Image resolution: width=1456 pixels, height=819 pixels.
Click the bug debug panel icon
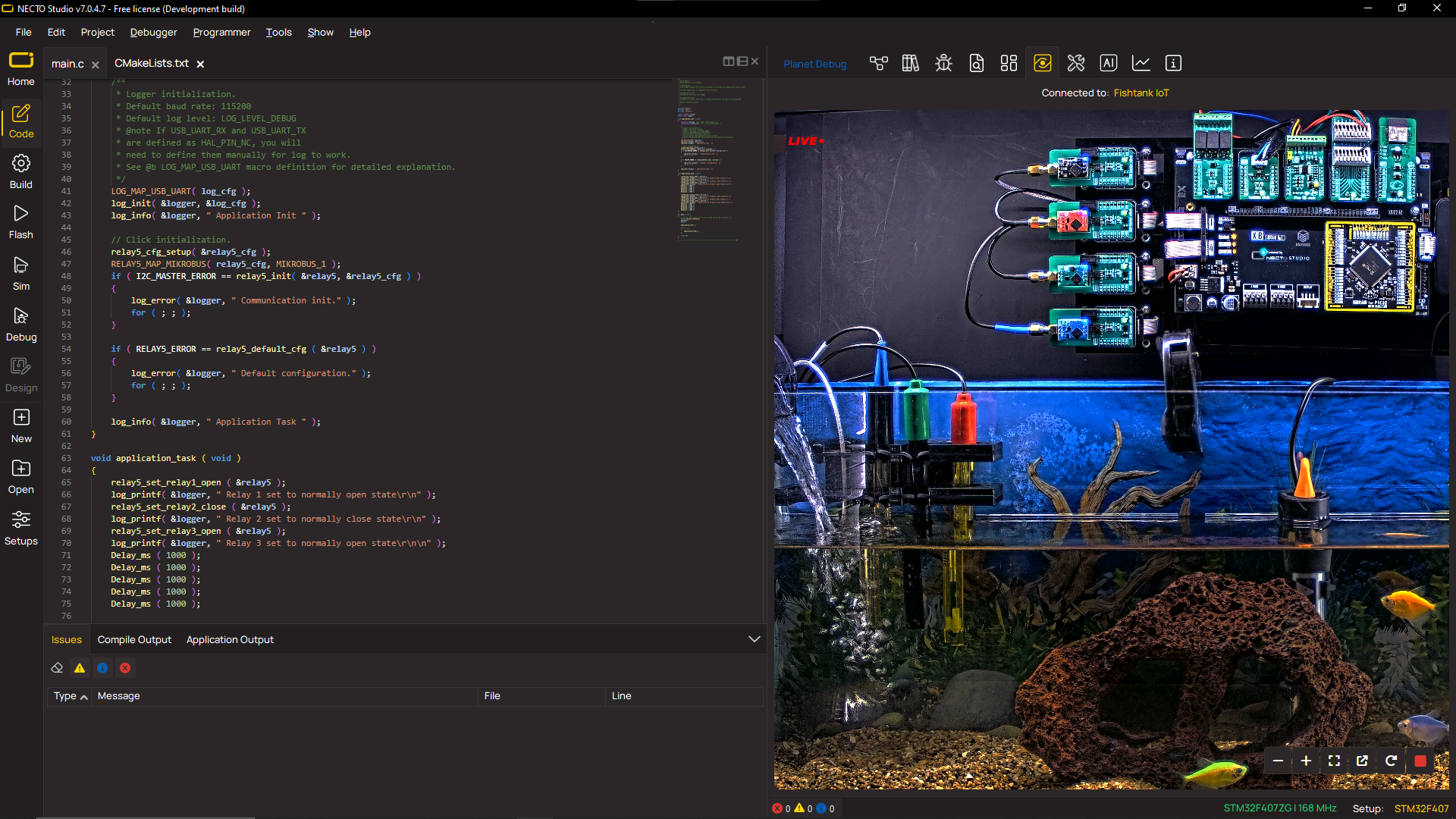943,64
